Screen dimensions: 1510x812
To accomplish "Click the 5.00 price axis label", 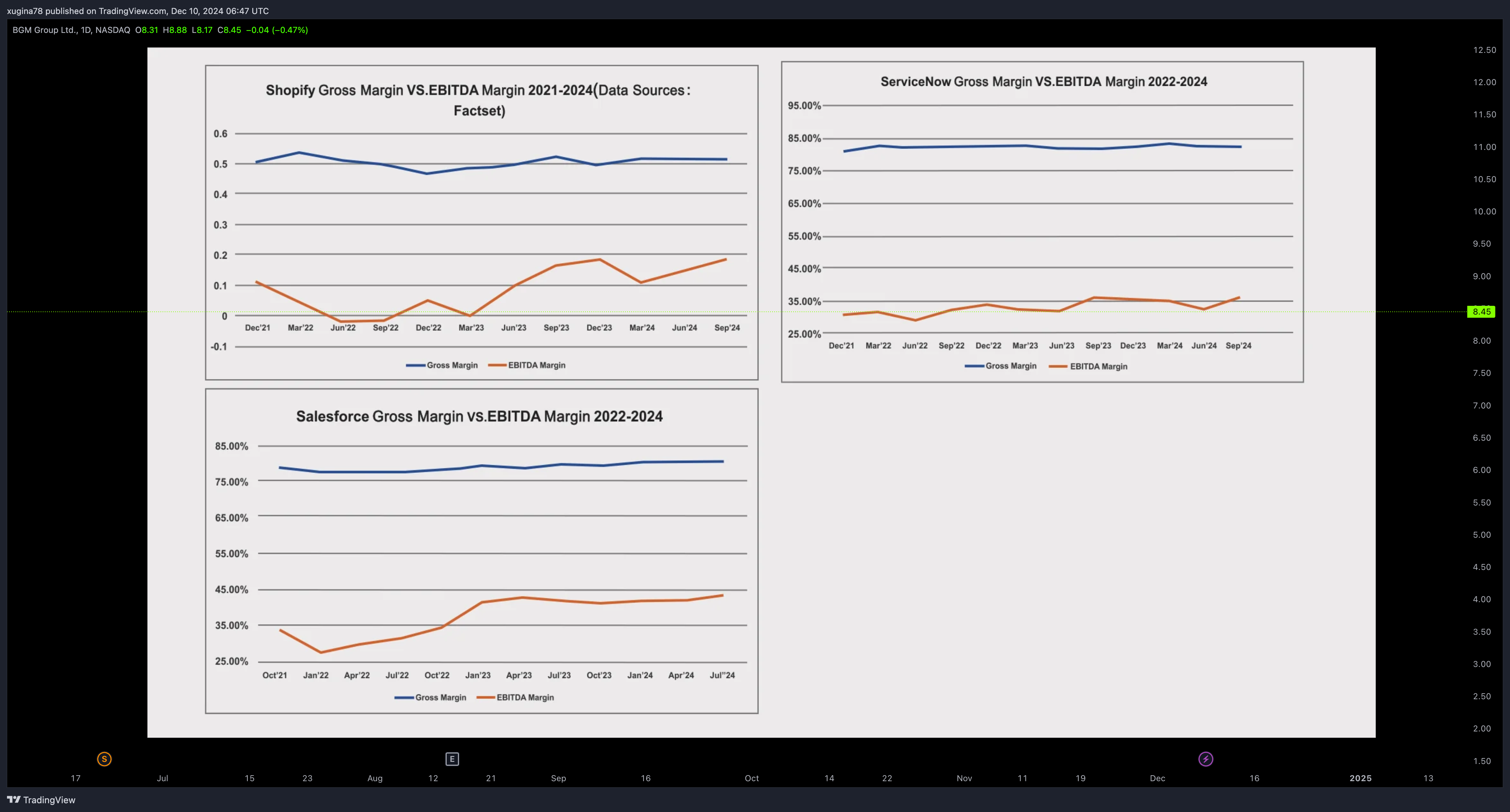I will 1482,535.
